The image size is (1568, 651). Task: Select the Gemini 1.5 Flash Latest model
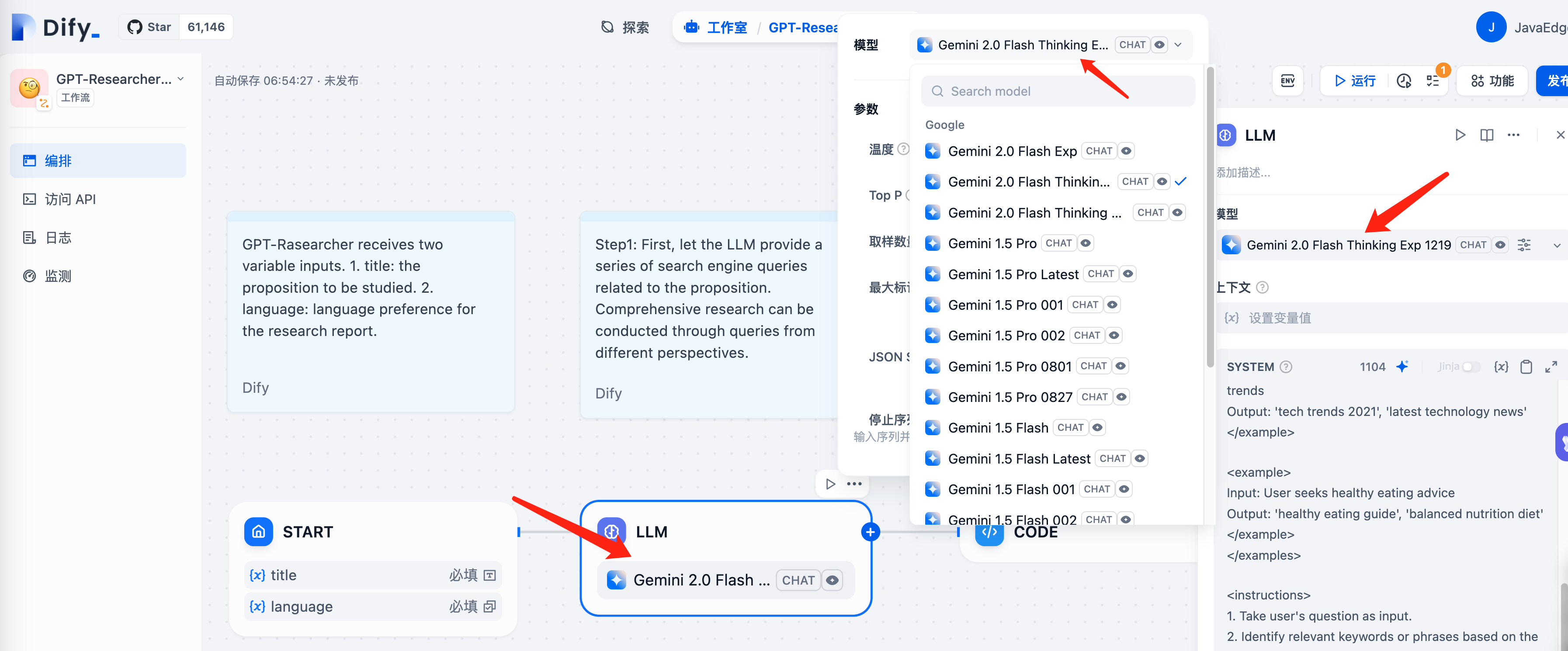click(1057, 458)
